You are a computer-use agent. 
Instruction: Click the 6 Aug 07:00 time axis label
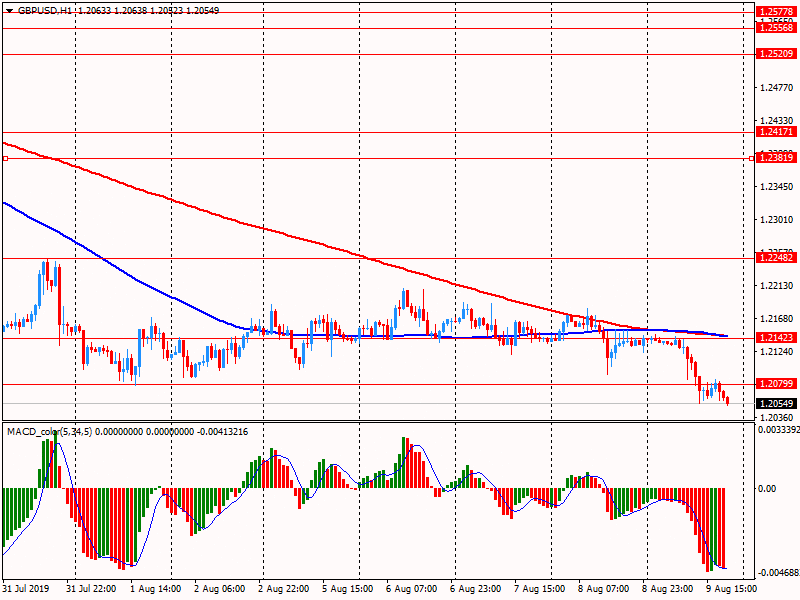coord(411,589)
